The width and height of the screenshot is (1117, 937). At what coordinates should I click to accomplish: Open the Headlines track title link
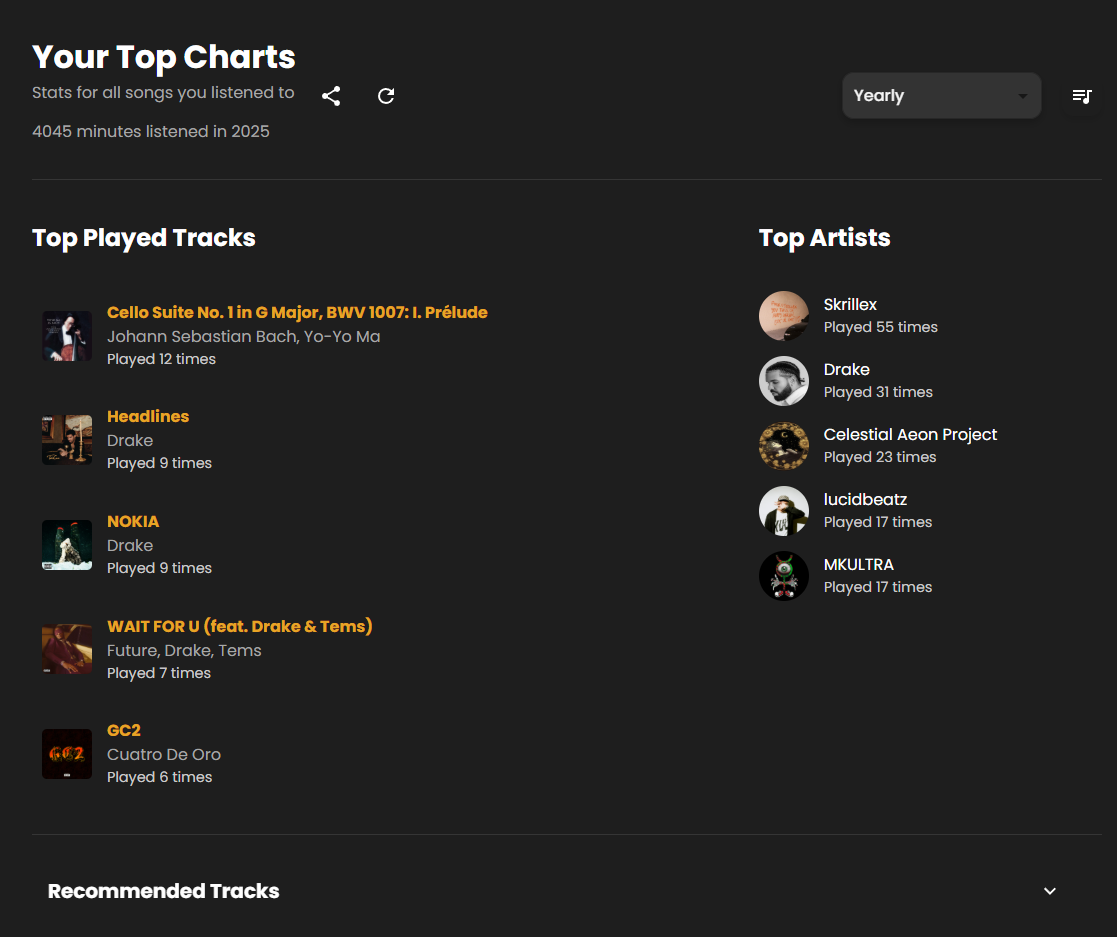click(148, 416)
